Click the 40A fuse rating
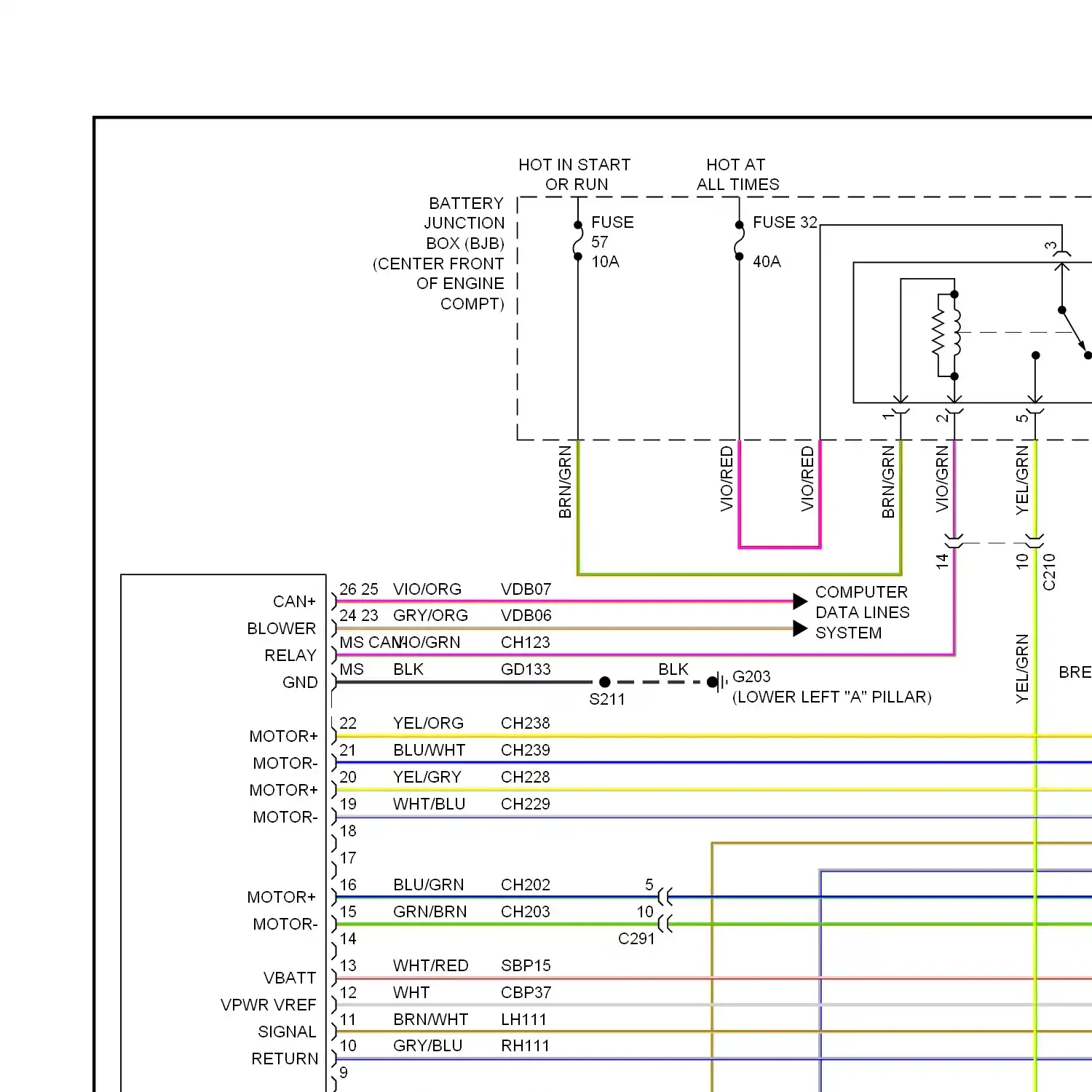The image size is (1092, 1092). tap(767, 261)
